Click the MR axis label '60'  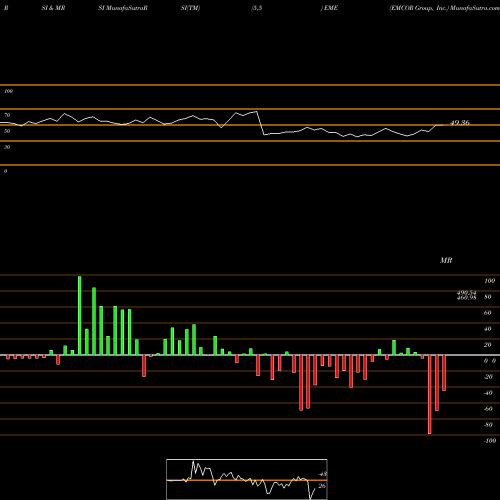488,313
